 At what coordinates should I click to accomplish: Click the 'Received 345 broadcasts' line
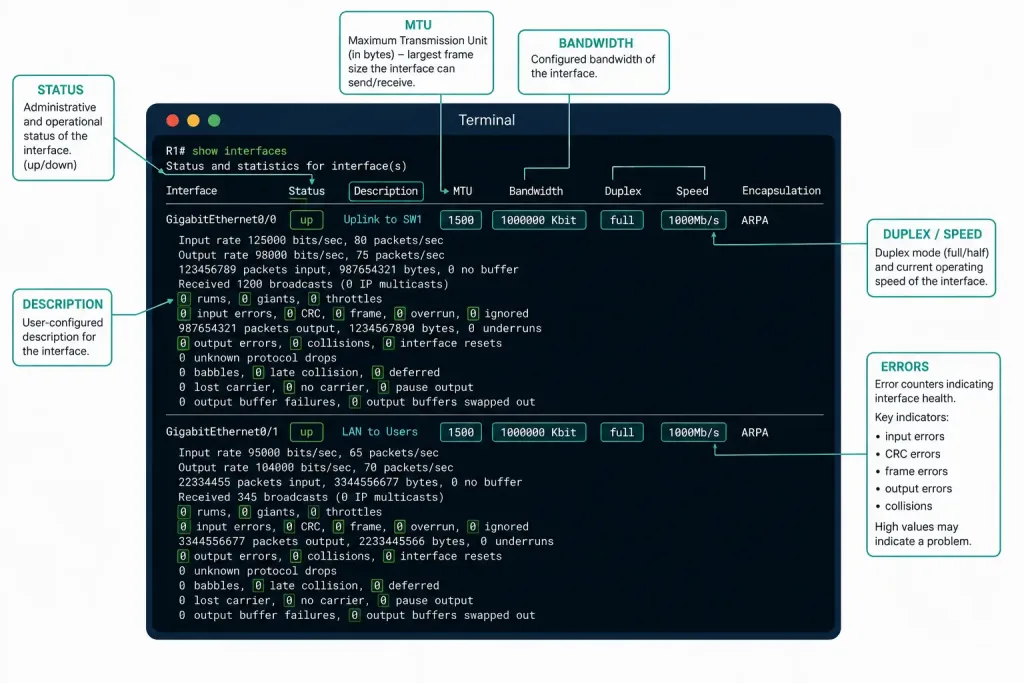pos(311,497)
